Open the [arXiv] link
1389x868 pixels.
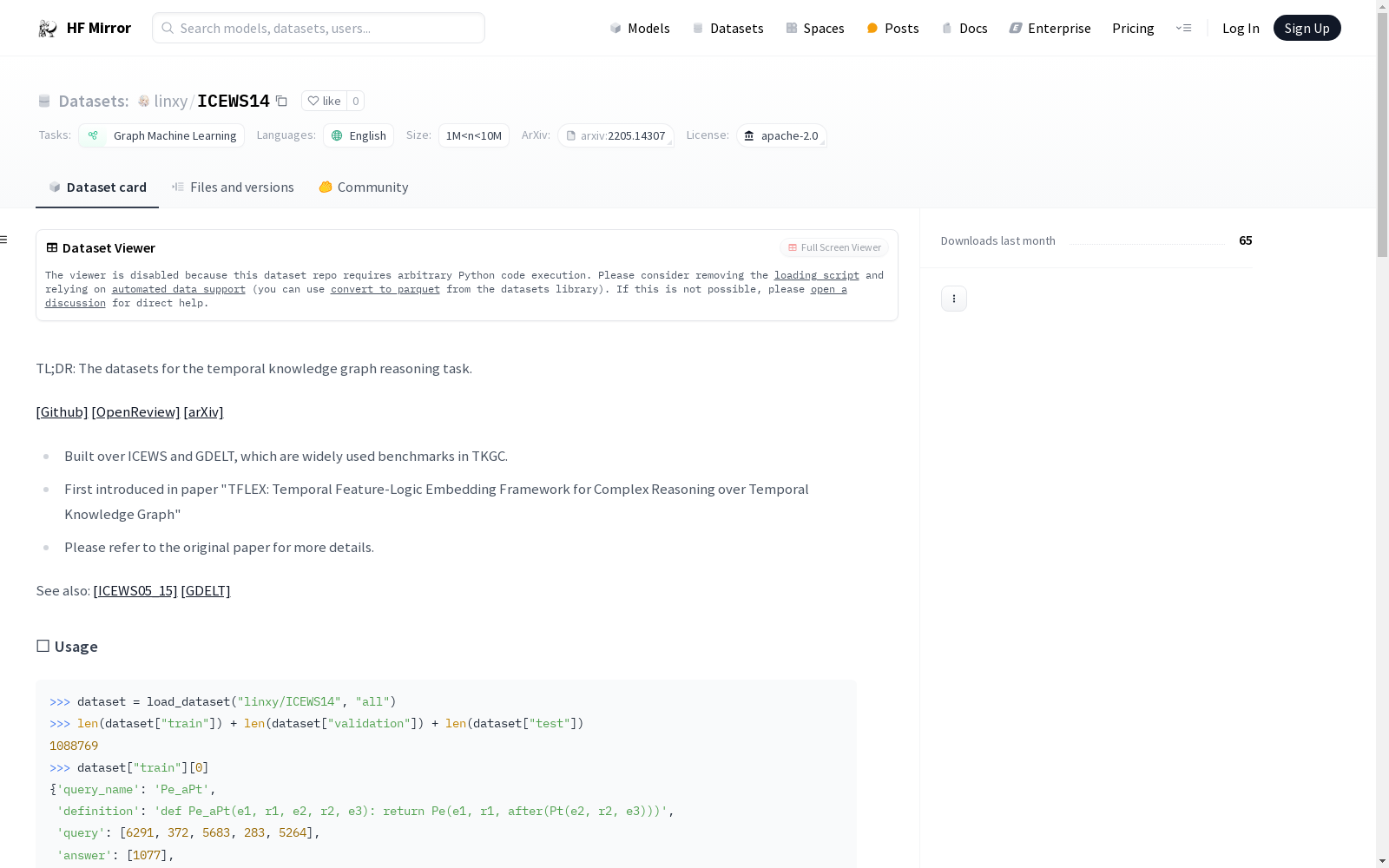(203, 411)
